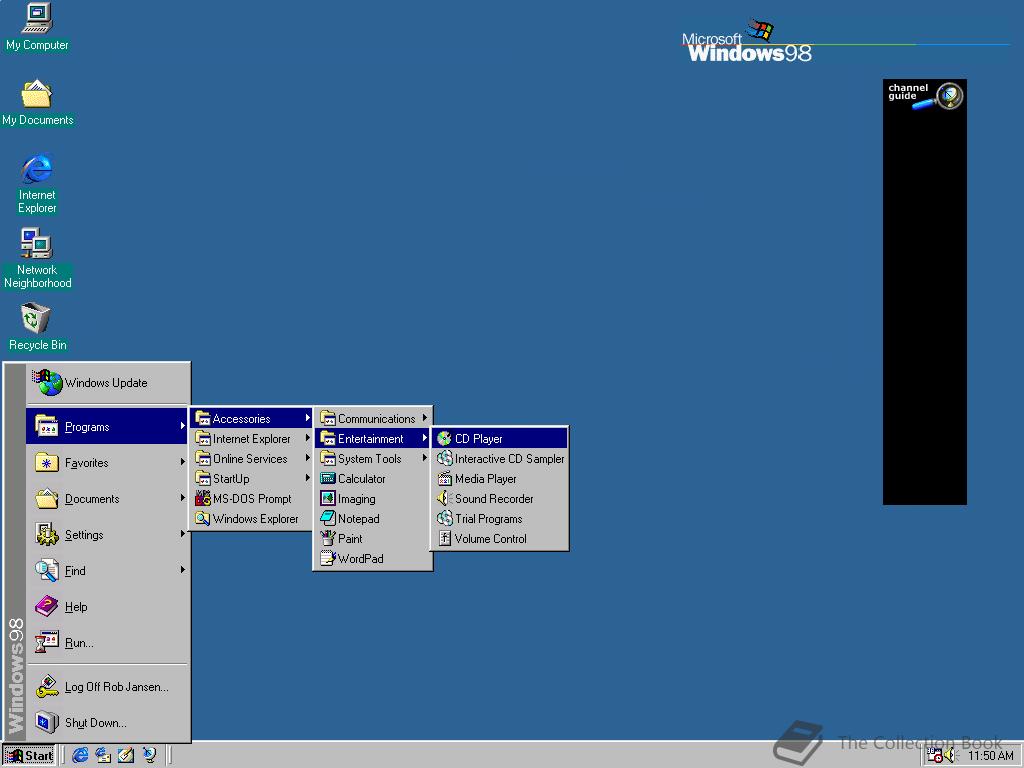1024x768 pixels.
Task: Launch Media Player
Action: (500, 479)
